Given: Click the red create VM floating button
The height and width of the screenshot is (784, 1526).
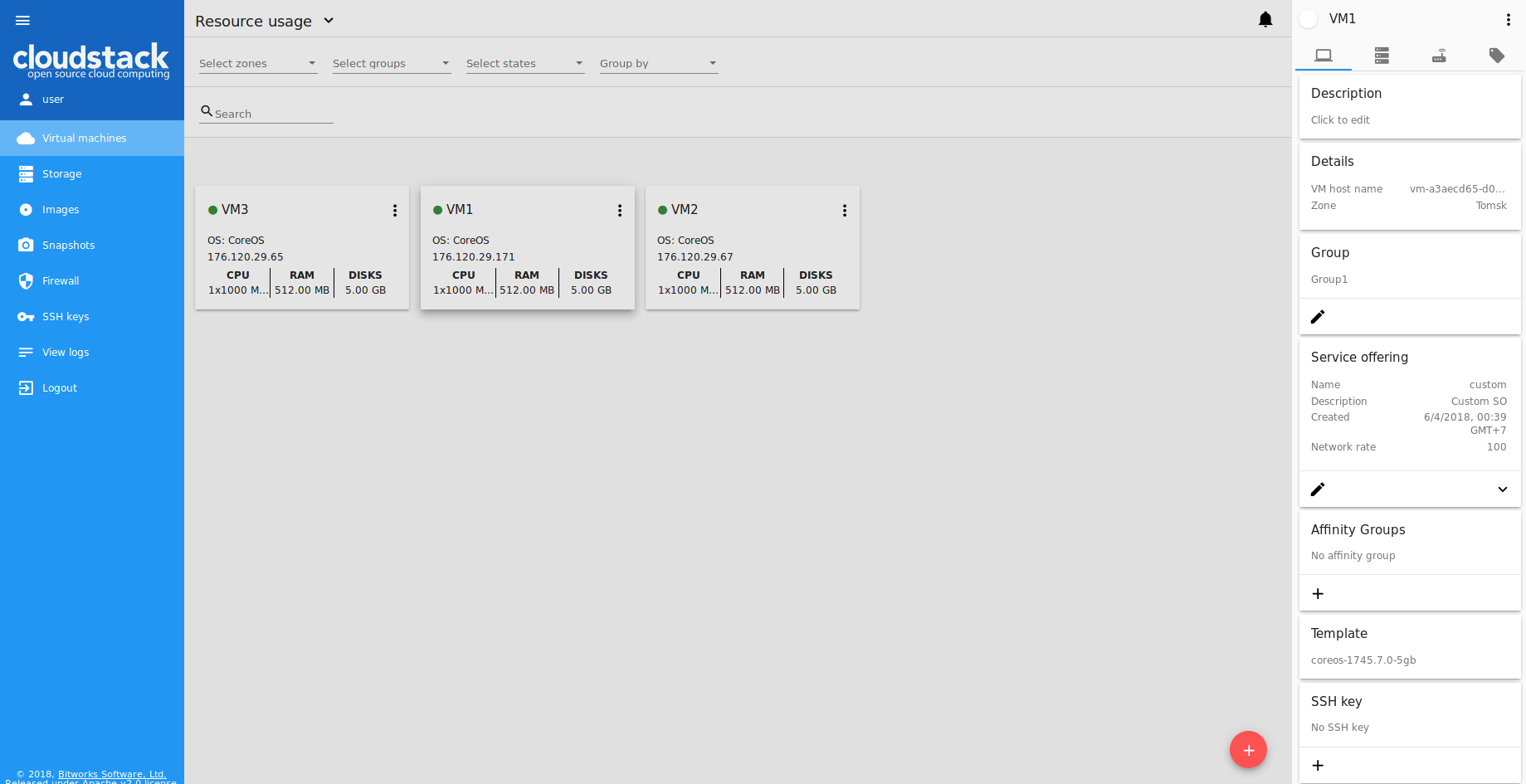Looking at the screenshot, I should pos(1248,750).
